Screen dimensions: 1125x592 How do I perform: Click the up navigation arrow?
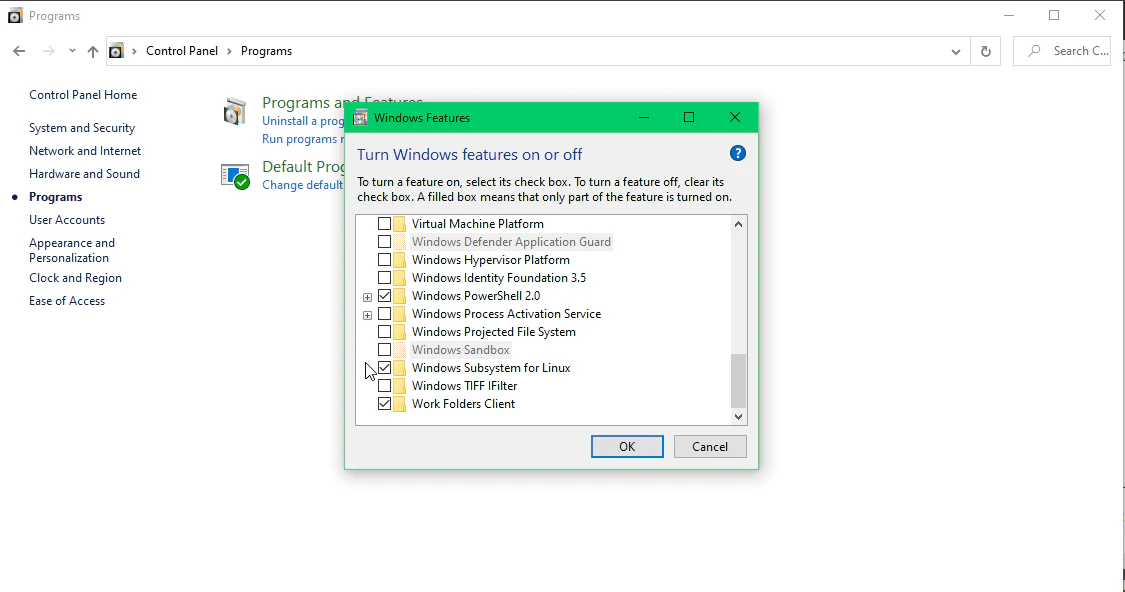click(92, 50)
